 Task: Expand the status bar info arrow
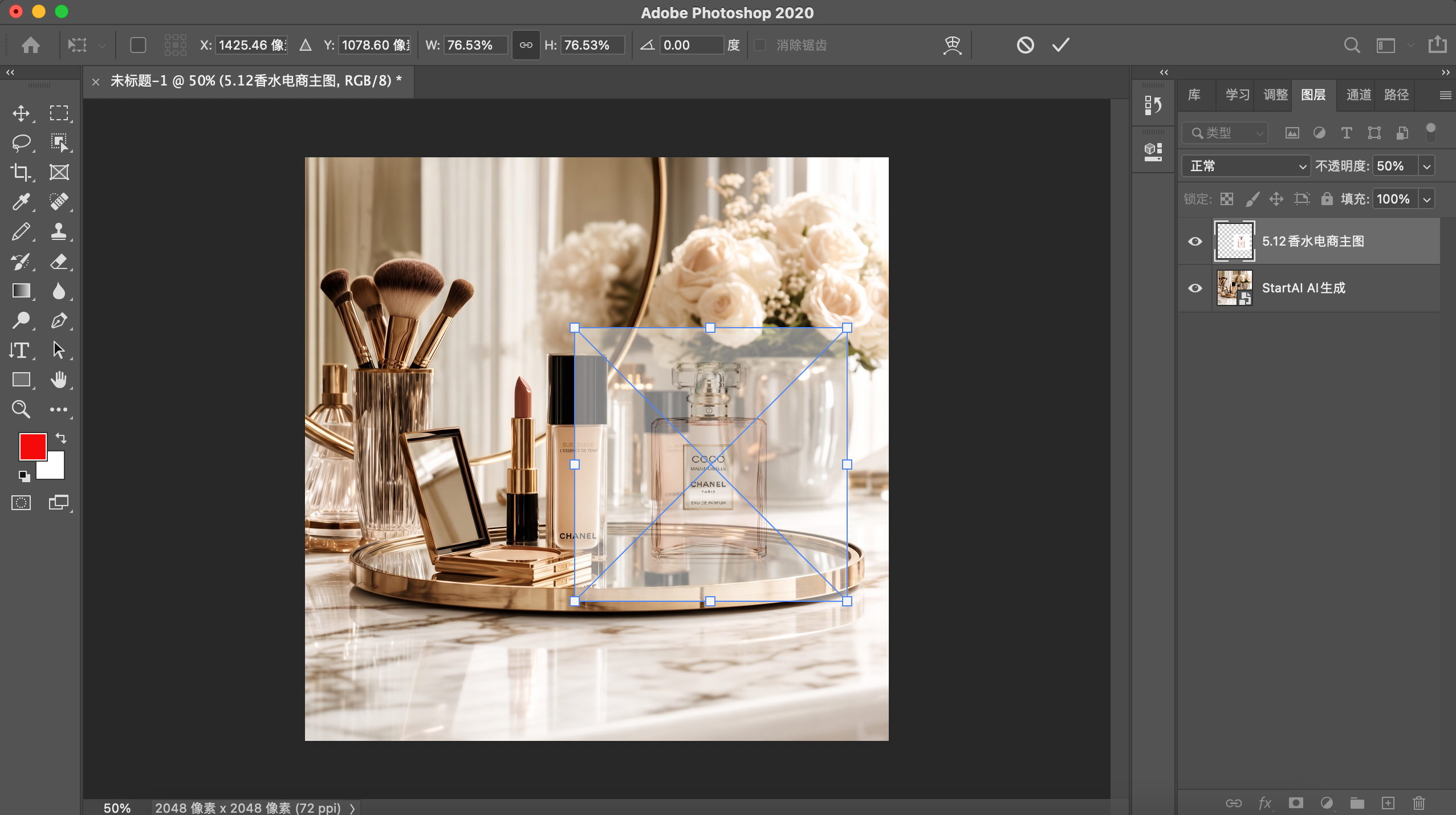[x=352, y=808]
